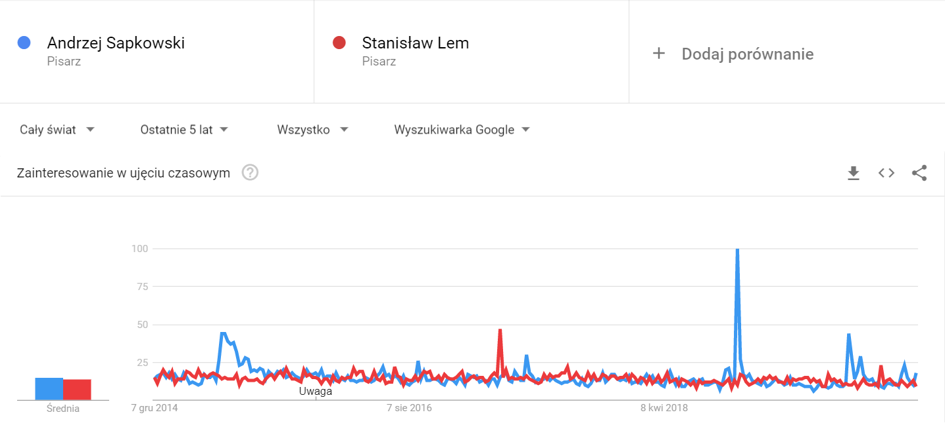The height and width of the screenshot is (423, 945).
Task: Open the Ostatnie 5 lat time range dropdown
Action: 184,130
